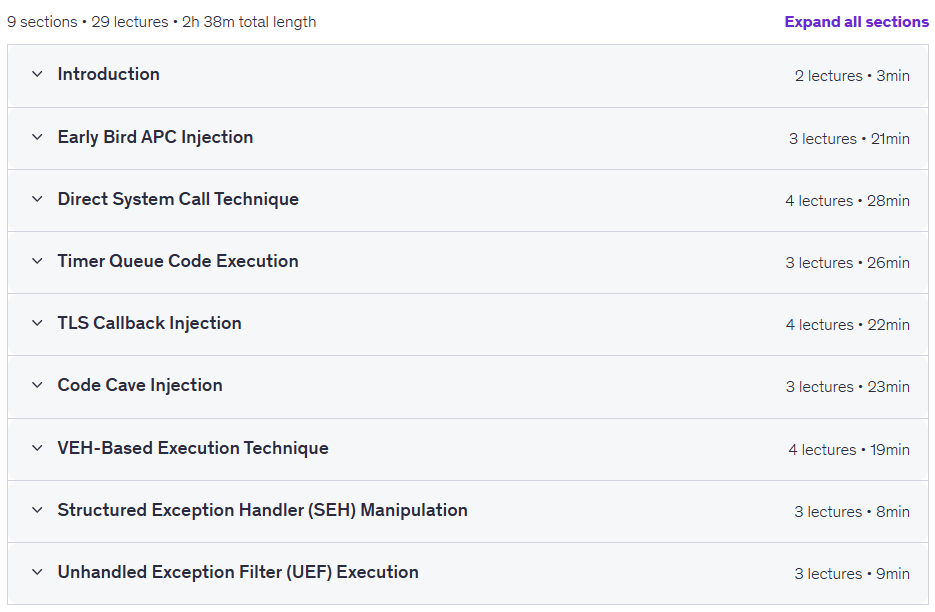935x612 pixels.
Task: Expand VEH-Based Execution Technique chevron
Action: coord(37,448)
